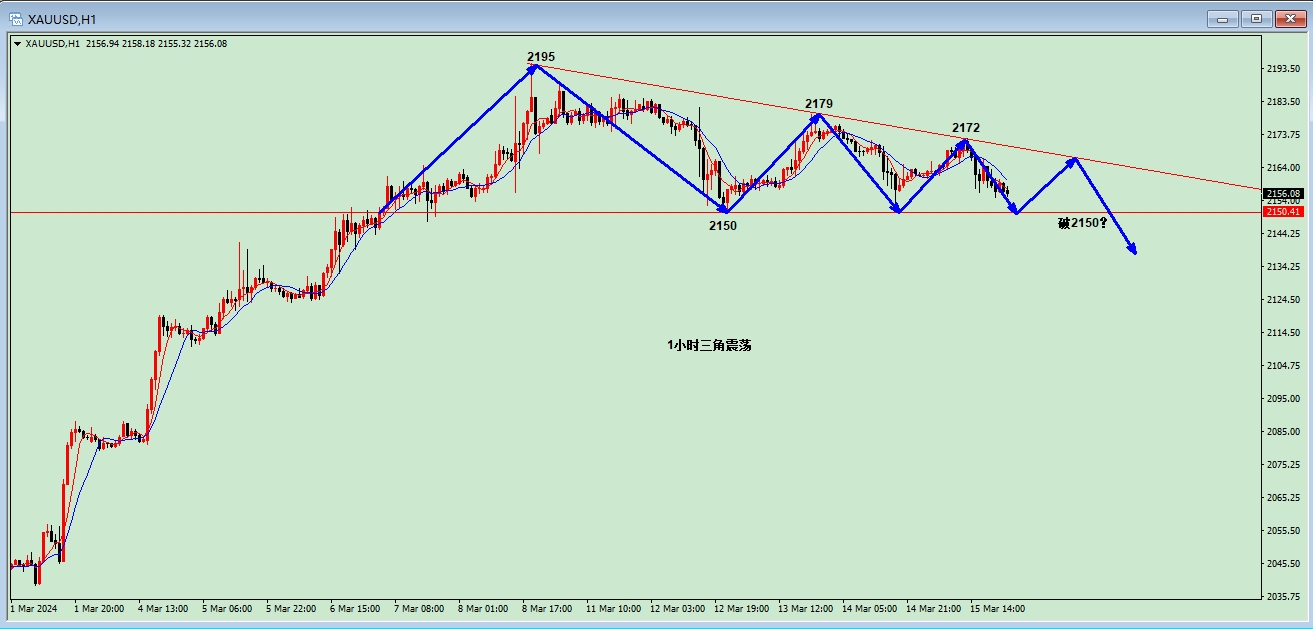Select the 1小时三角震荡 annotation text
This screenshot has width=1313, height=629.
coord(709,345)
